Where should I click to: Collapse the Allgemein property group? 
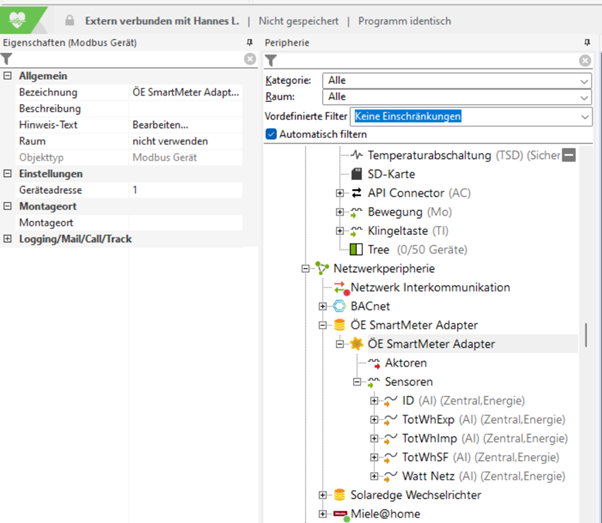click(x=8, y=77)
